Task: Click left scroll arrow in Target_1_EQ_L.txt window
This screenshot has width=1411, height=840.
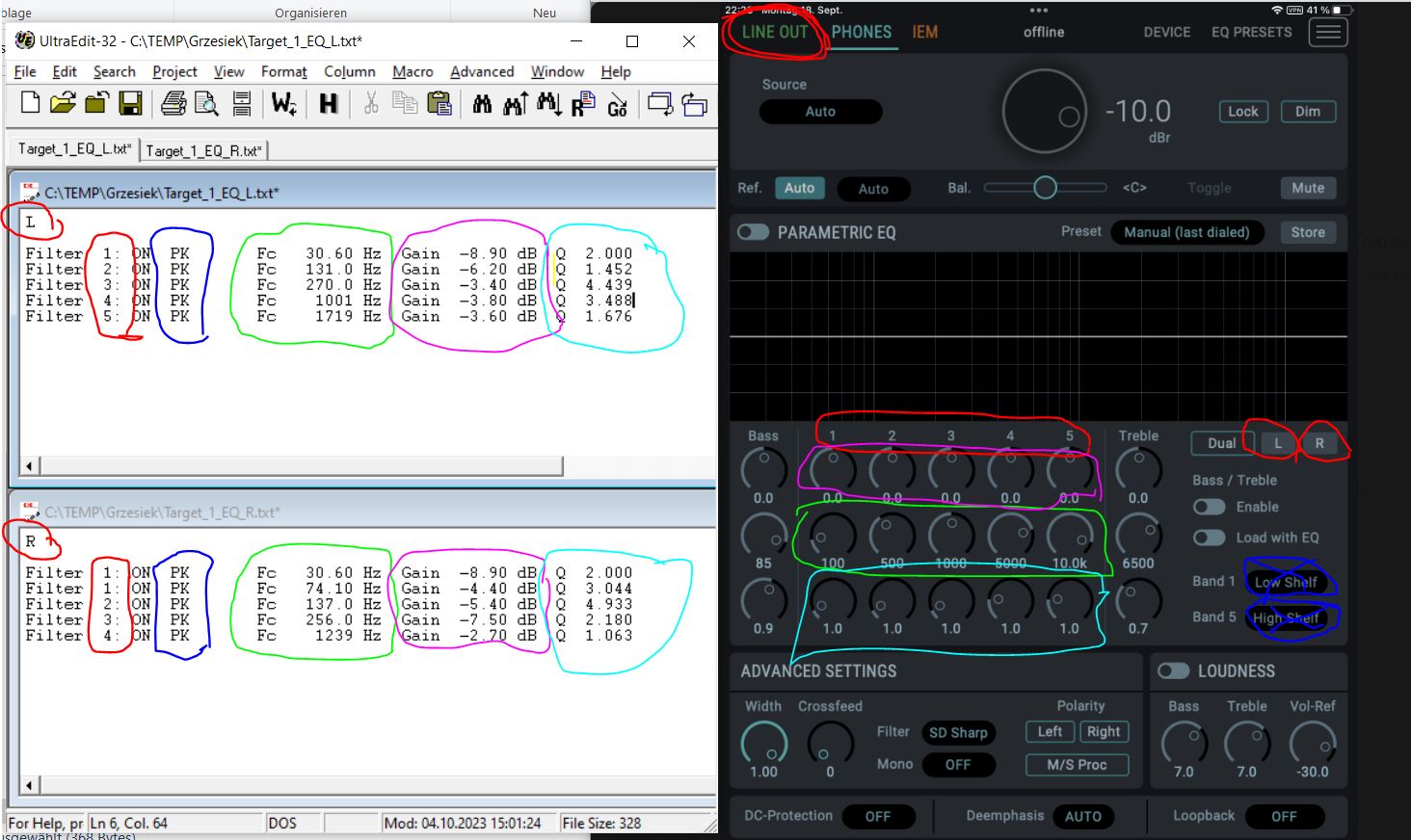Action: (29, 466)
